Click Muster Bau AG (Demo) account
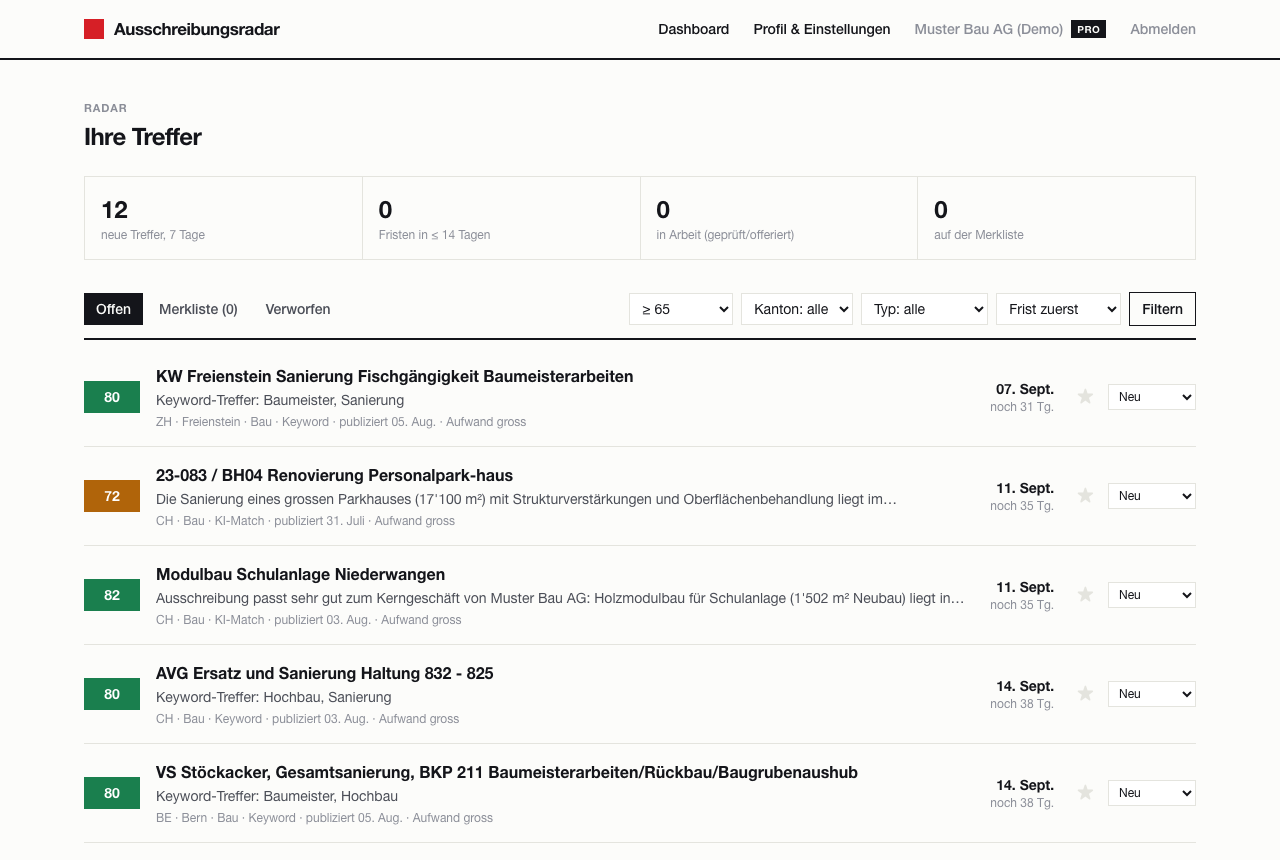The height and width of the screenshot is (860, 1280). click(989, 29)
